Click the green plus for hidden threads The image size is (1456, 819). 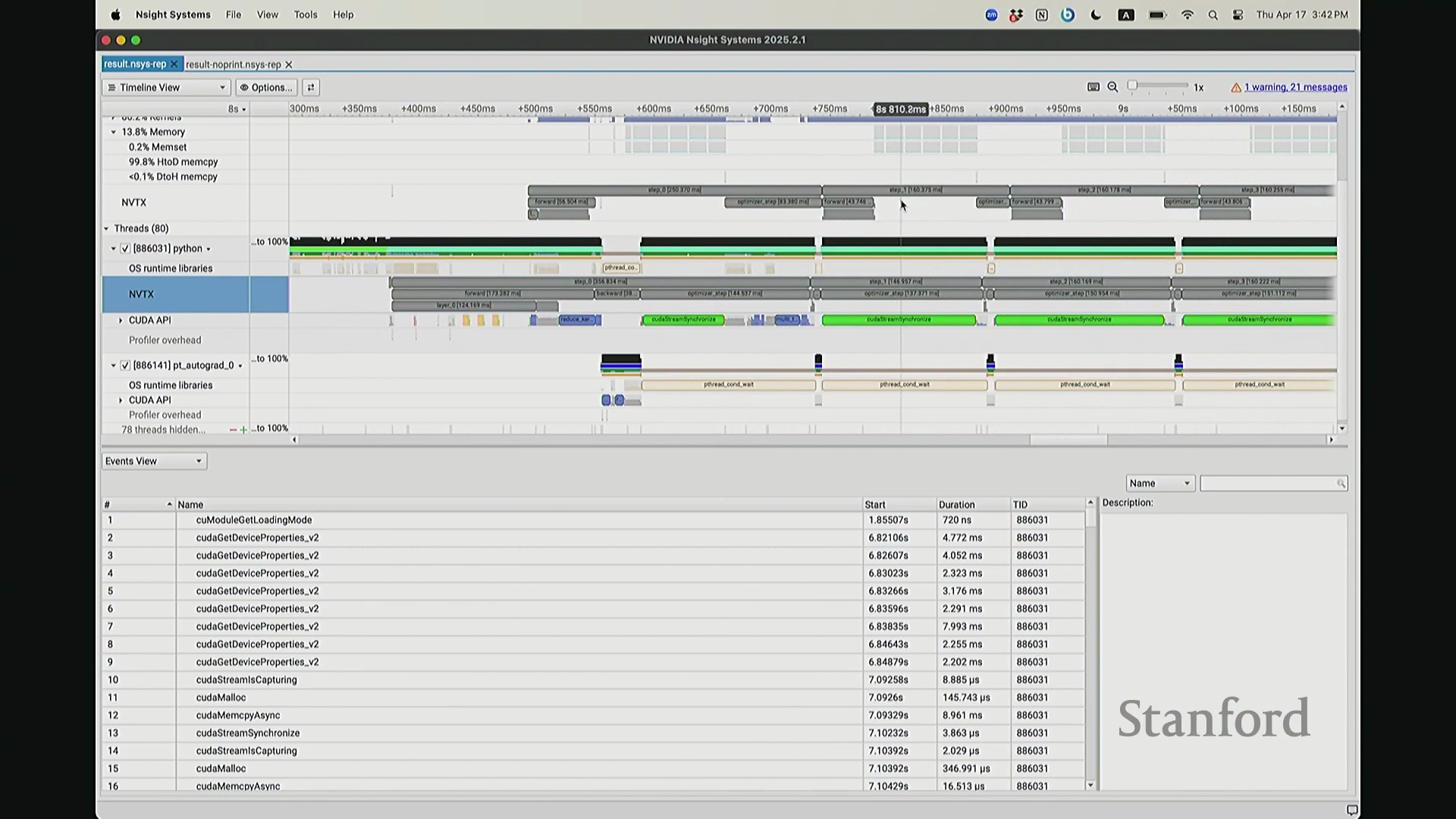pos(243,430)
